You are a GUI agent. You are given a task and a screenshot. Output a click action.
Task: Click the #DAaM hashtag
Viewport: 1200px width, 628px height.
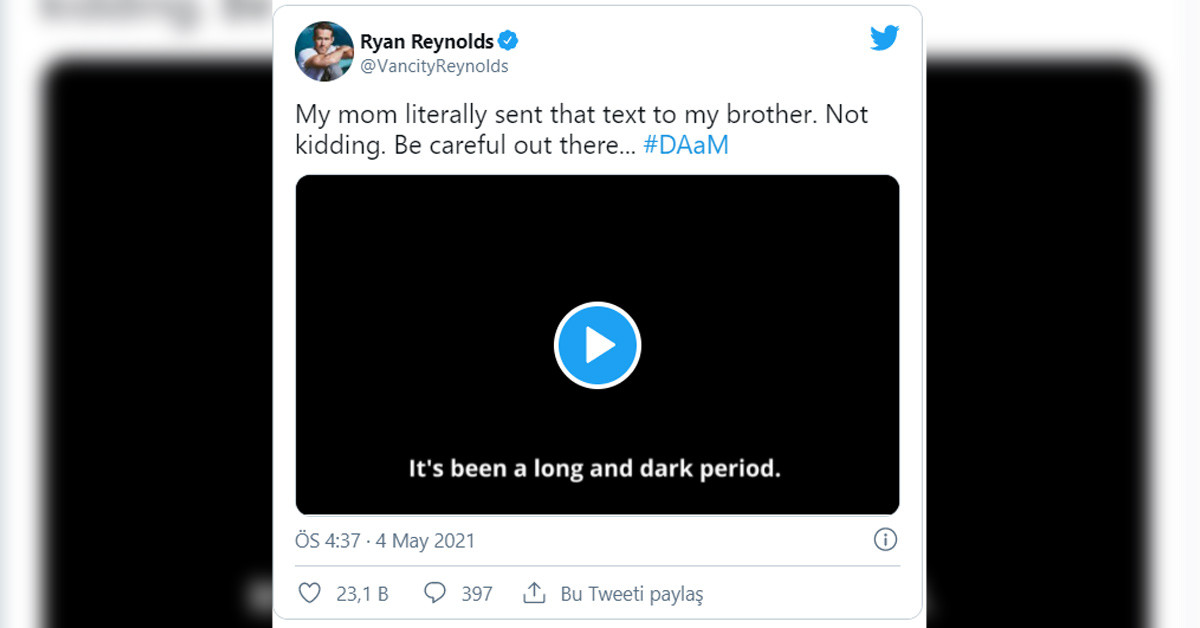click(x=685, y=144)
